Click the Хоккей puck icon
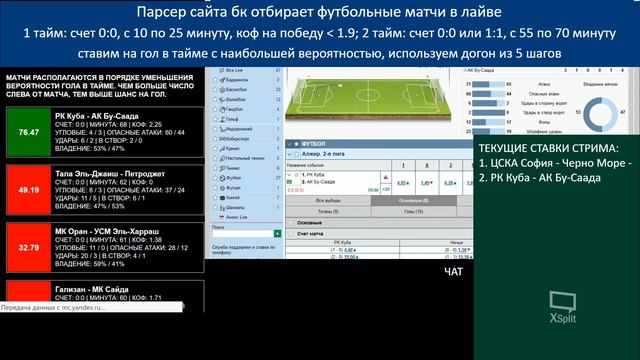Viewport: 640px width, 360px height. click(222, 198)
